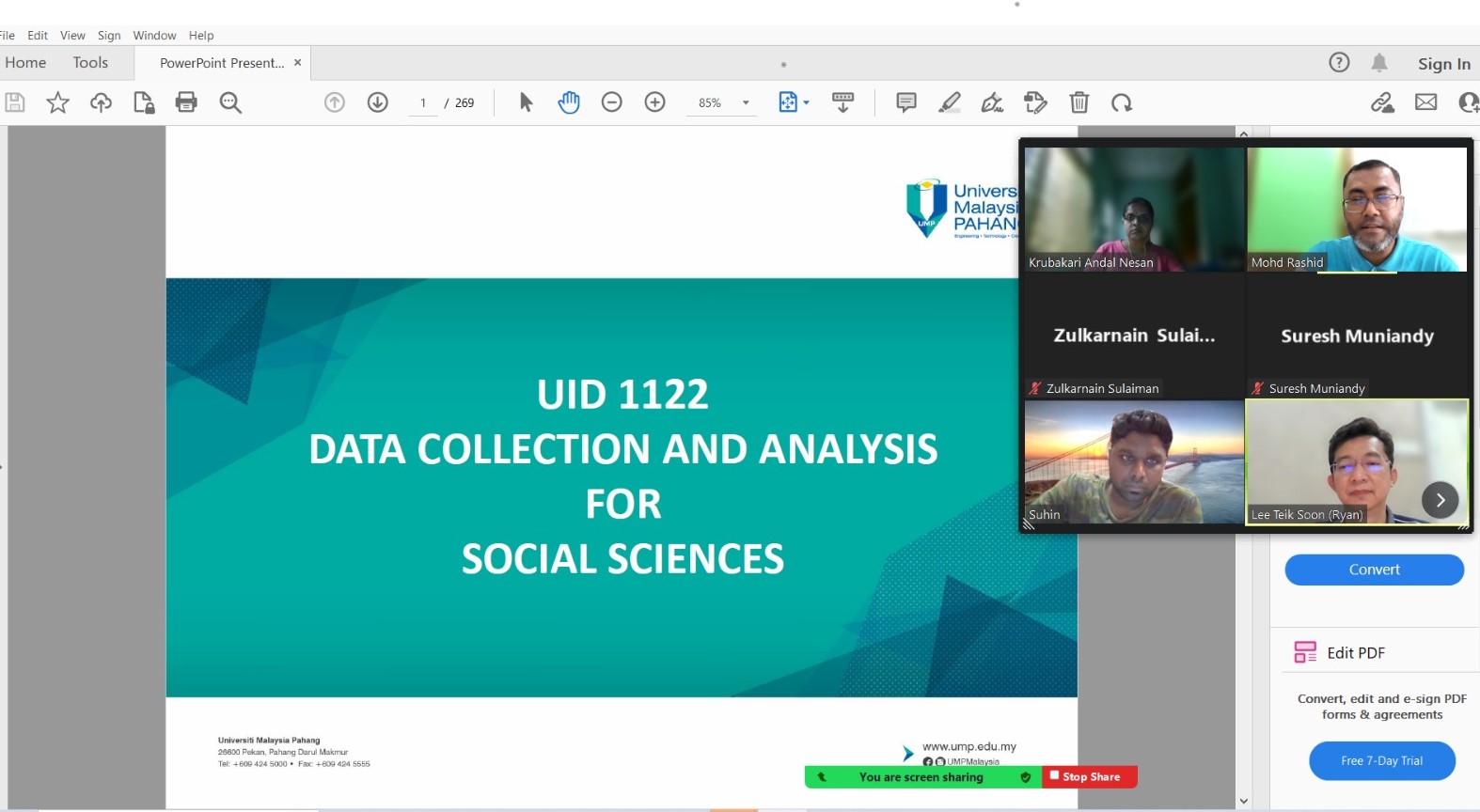1480x812 pixels.
Task: Open the notifications bell
Action: pos(1379,63)
